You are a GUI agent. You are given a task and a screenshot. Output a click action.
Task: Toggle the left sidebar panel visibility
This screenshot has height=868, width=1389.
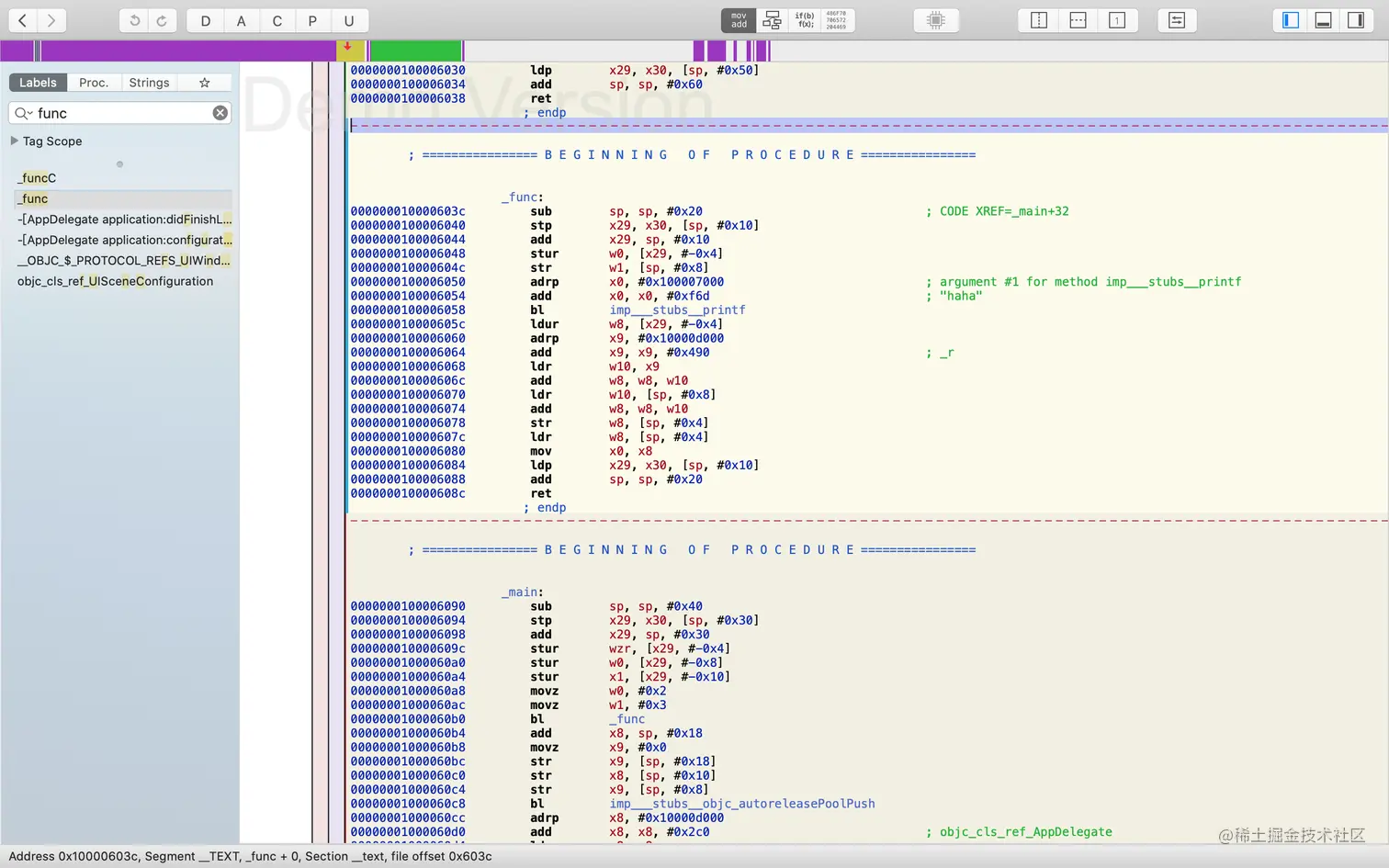tap(1291, 20)
